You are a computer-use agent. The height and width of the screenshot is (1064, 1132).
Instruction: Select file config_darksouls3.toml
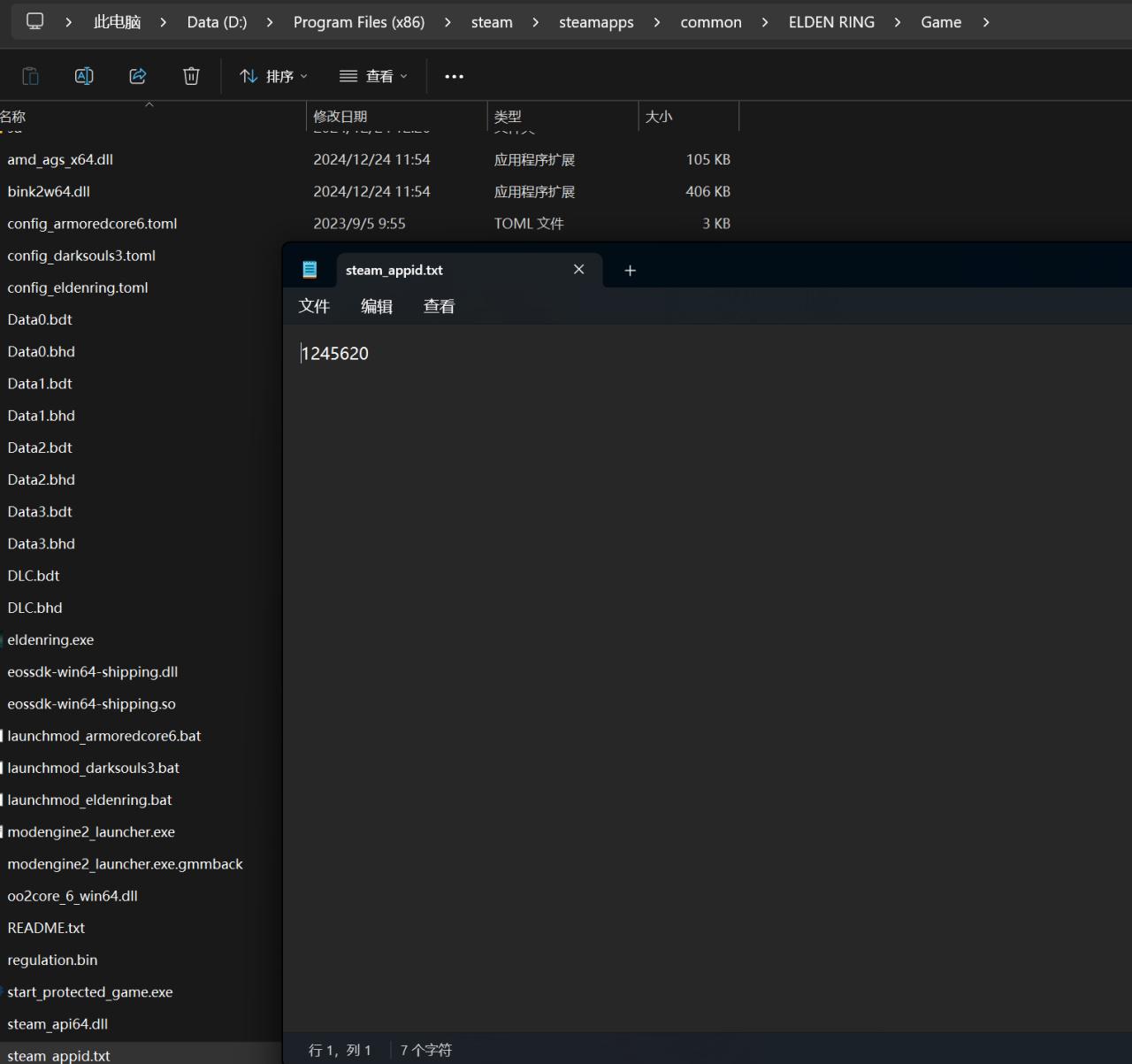pos(81,256)
